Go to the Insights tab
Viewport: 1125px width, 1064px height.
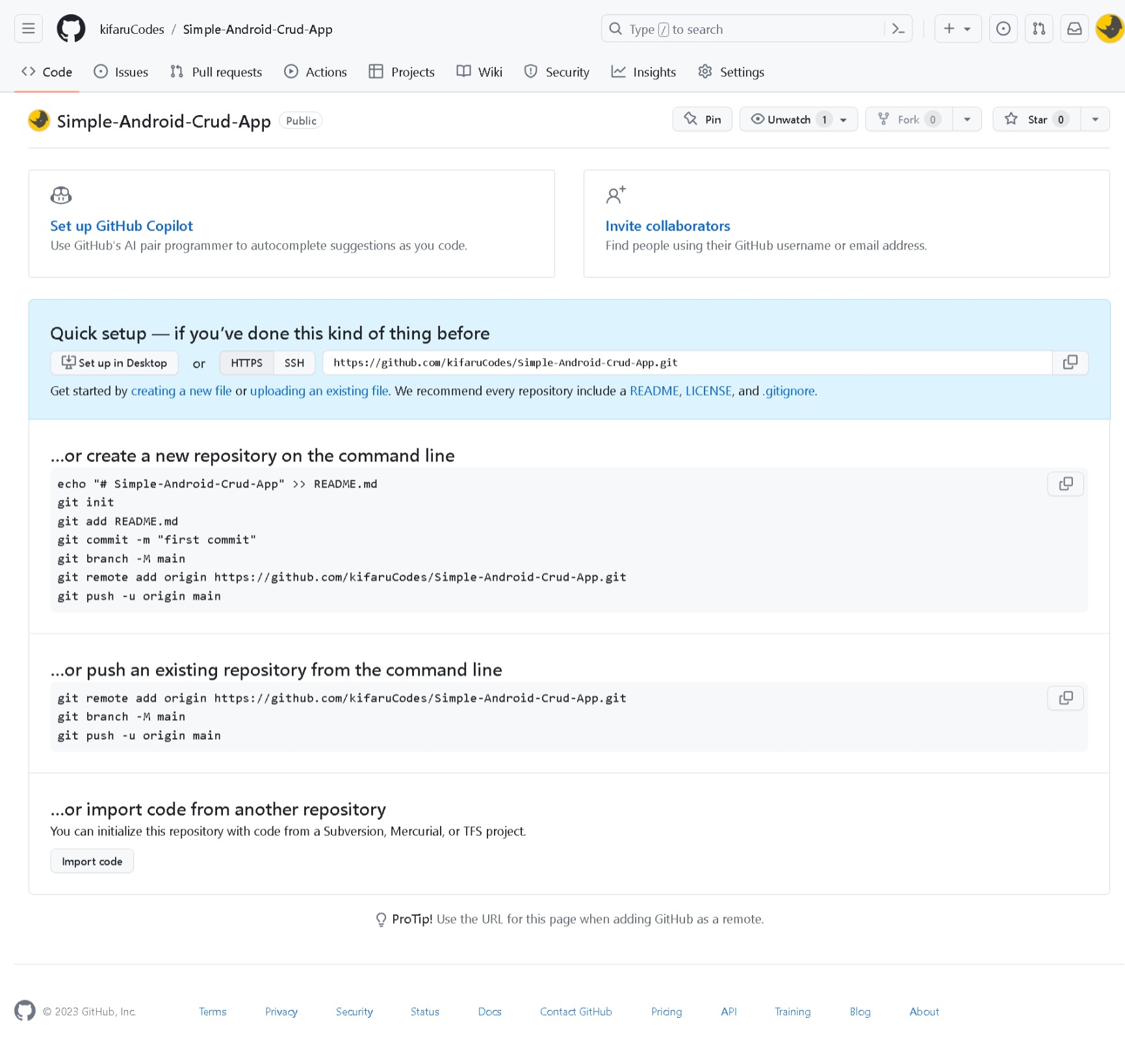click(643, 72)
